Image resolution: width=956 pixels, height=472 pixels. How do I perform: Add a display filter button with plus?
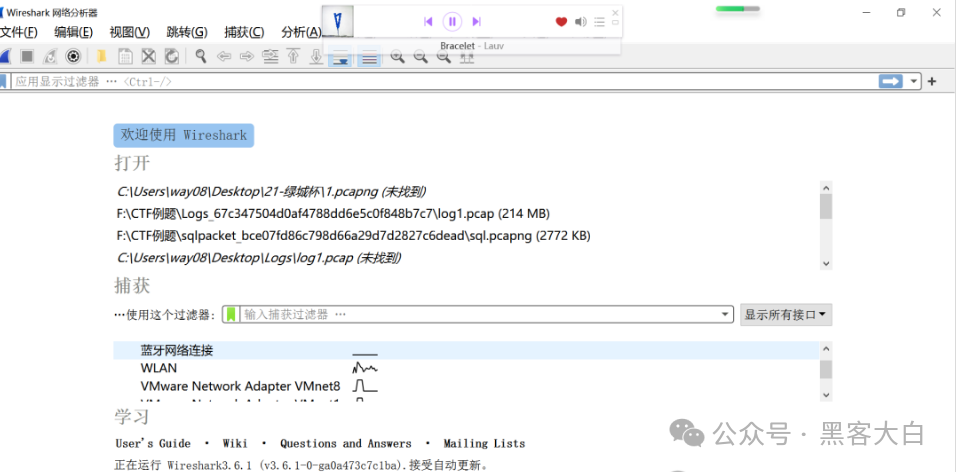[x=932, y=81]
